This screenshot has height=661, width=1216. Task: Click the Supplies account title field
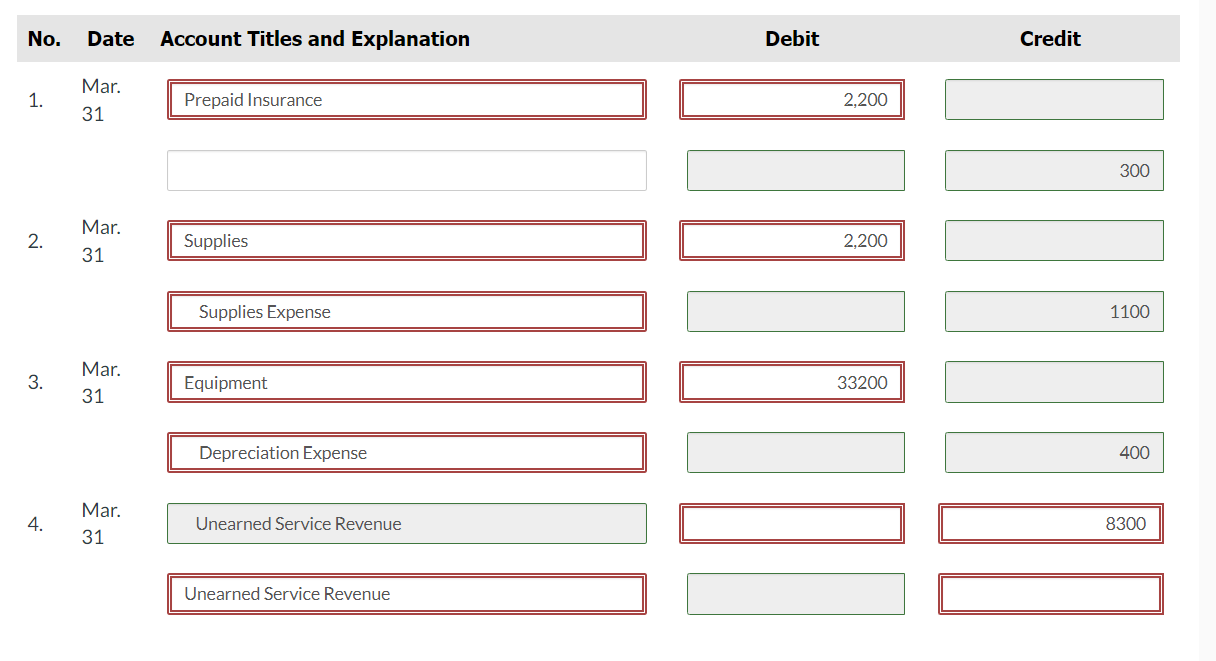pos(405,240)
